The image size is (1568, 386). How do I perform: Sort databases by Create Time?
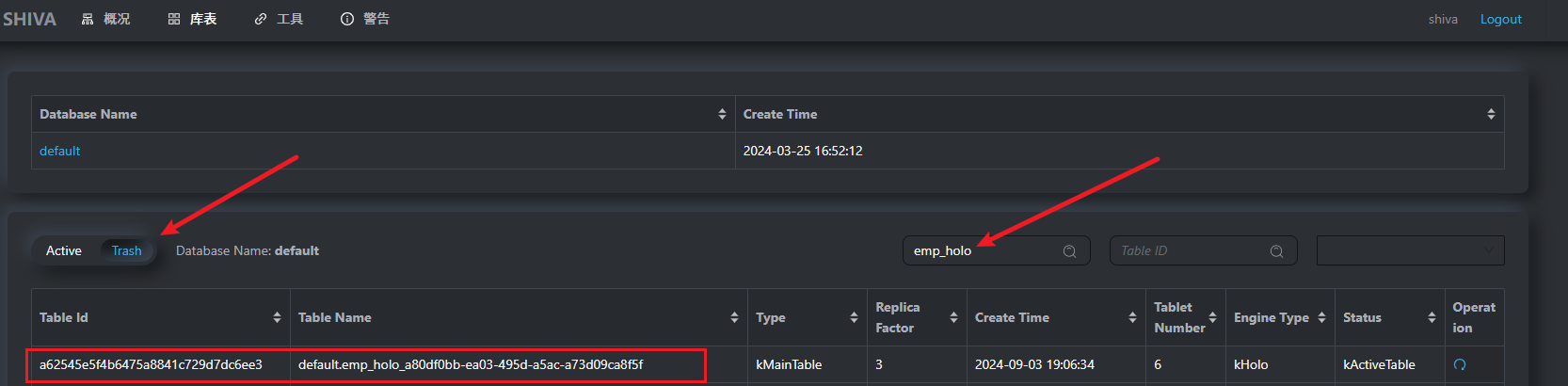click(x=1491, y=114)
